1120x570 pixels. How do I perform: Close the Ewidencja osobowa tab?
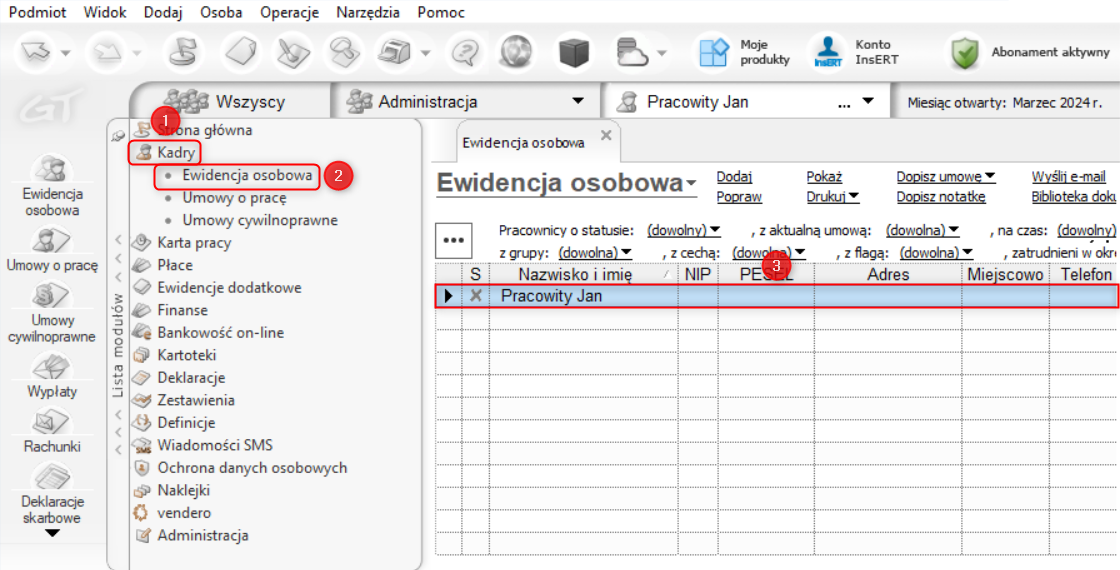coord(606,135)
